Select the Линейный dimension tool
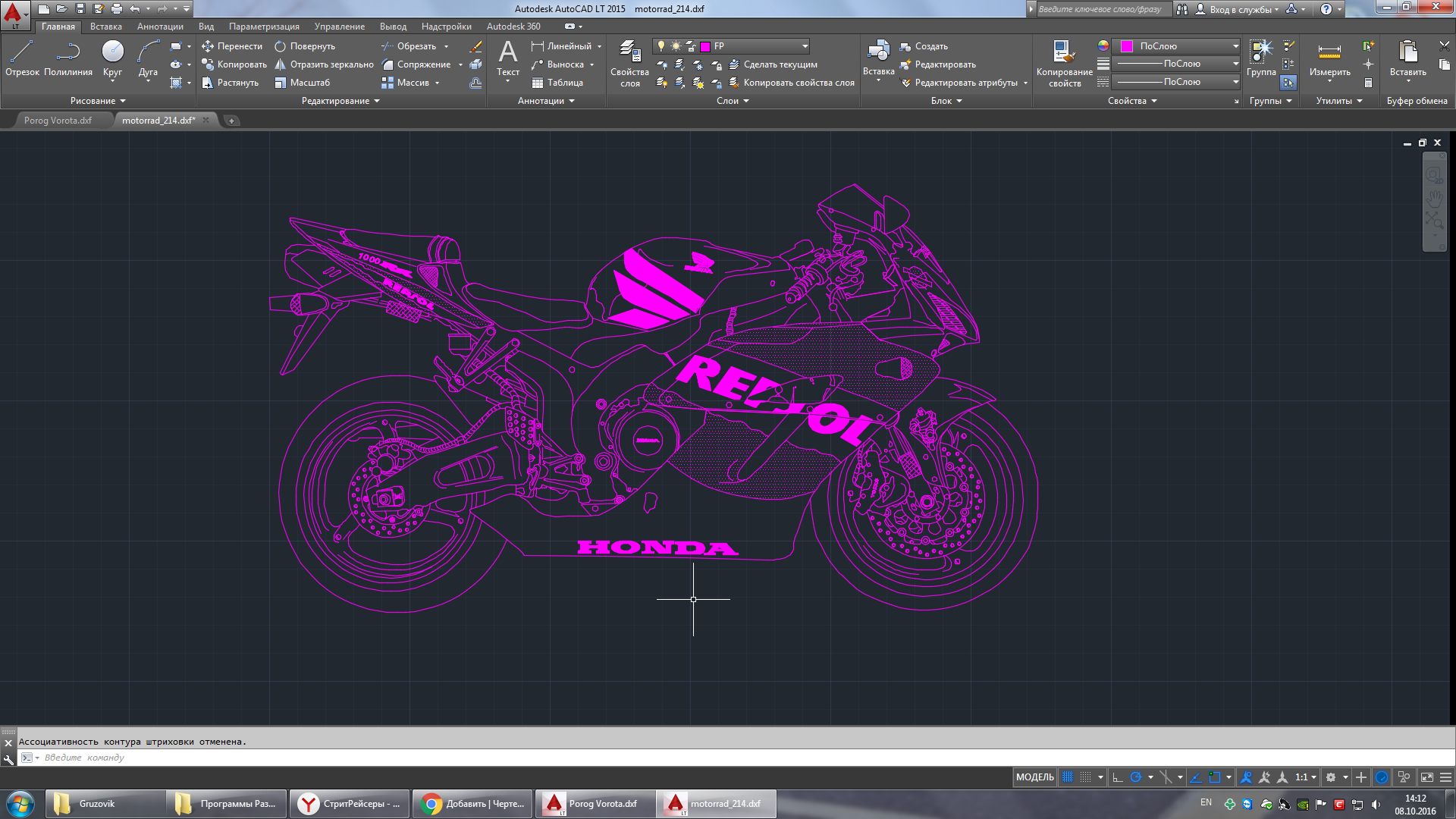 561,46
